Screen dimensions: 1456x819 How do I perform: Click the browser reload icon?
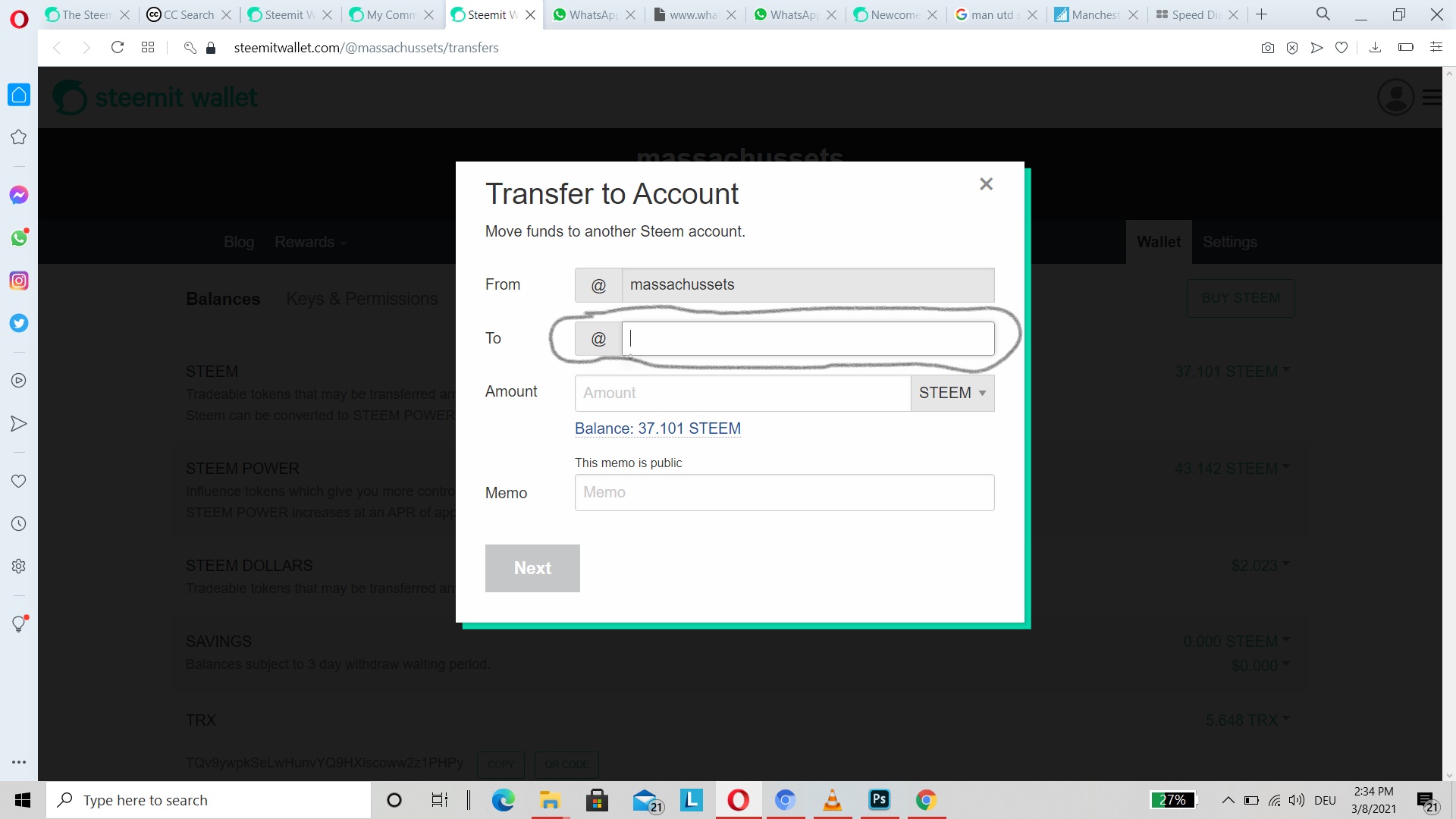(118, 48)
